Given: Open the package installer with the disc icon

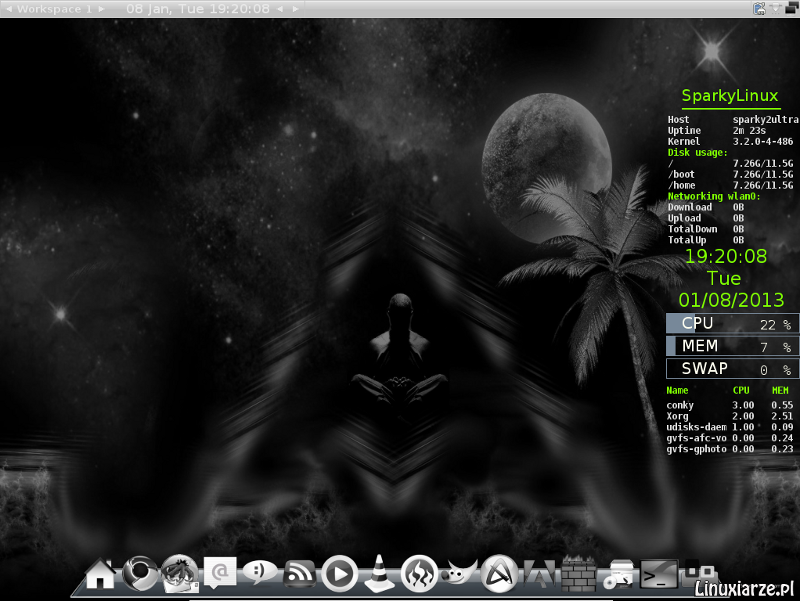Looking at the screenshot, I should [620, 577].
